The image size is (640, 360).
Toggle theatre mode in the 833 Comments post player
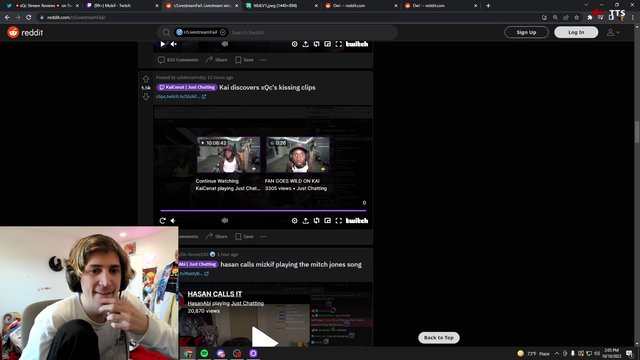[316, 44]
